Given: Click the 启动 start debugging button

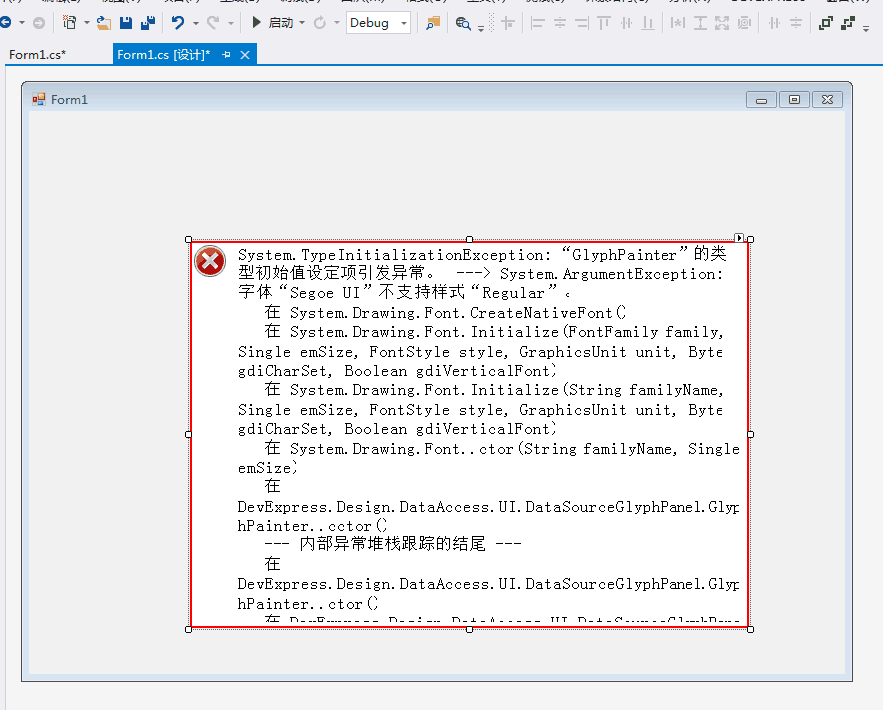Looking at the screenshot, I should coord(273,23).
